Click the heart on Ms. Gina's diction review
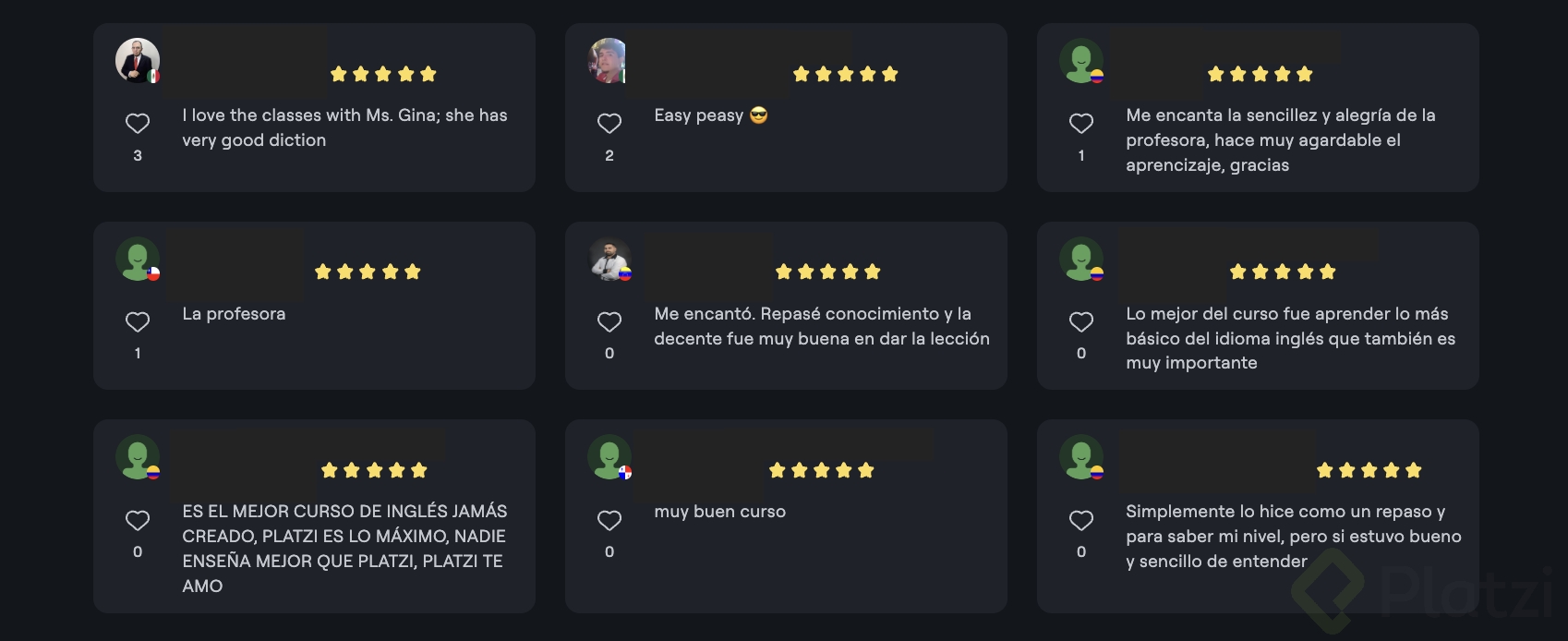The image size is (1568, 641). coord(138,123)
